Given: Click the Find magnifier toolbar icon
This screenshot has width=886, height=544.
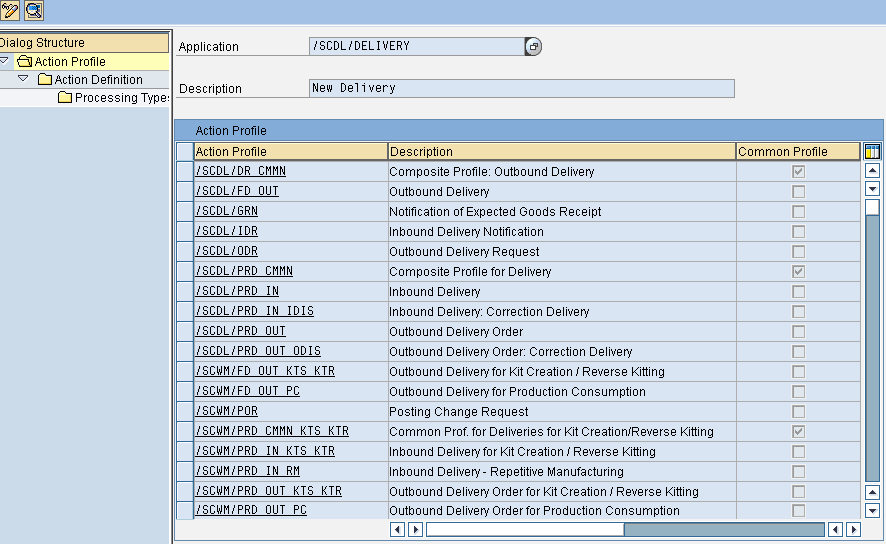Looking at the screenshot, I should click(x=33, y=11).
